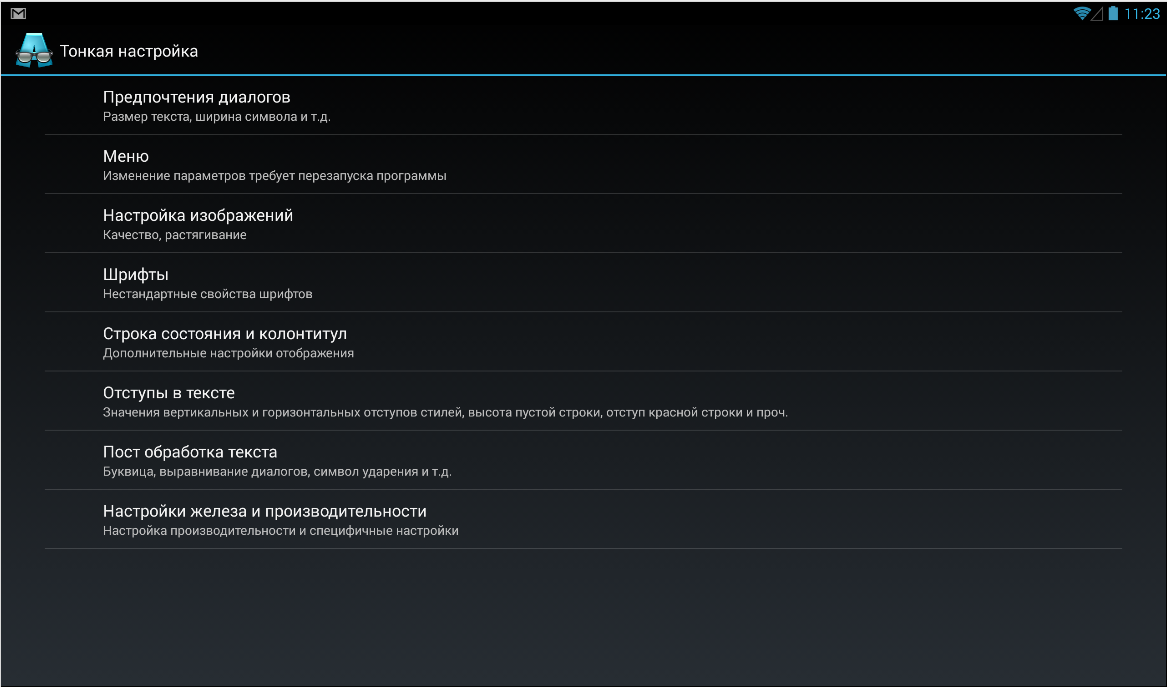Tap the clock showing 11:23
Image resolution: width=1167 pixels, height=687 pixels.
1142,14
